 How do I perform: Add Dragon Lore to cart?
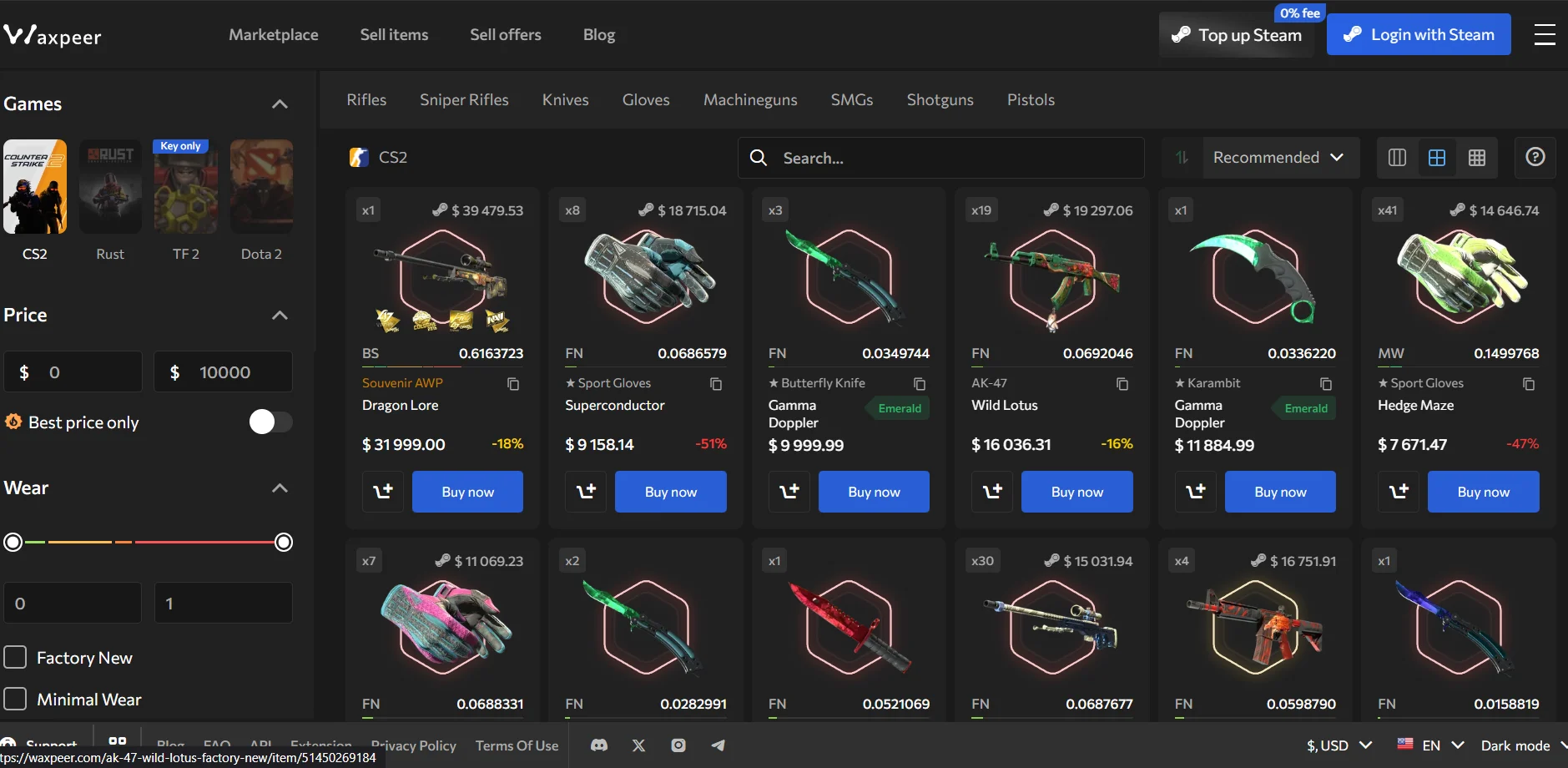tap(383, 492)
